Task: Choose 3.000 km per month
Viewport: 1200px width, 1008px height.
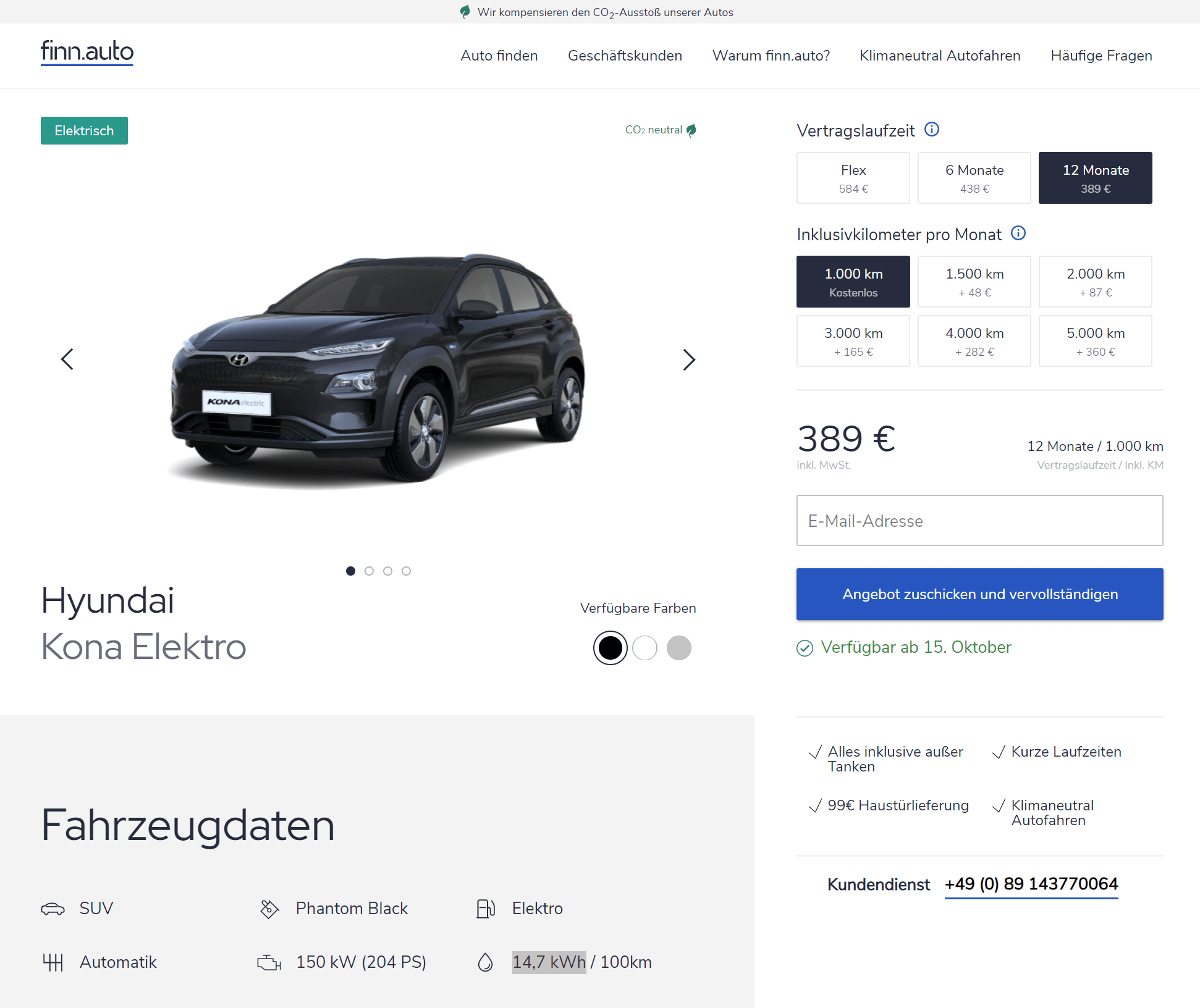Action: (x=853, y=341)
